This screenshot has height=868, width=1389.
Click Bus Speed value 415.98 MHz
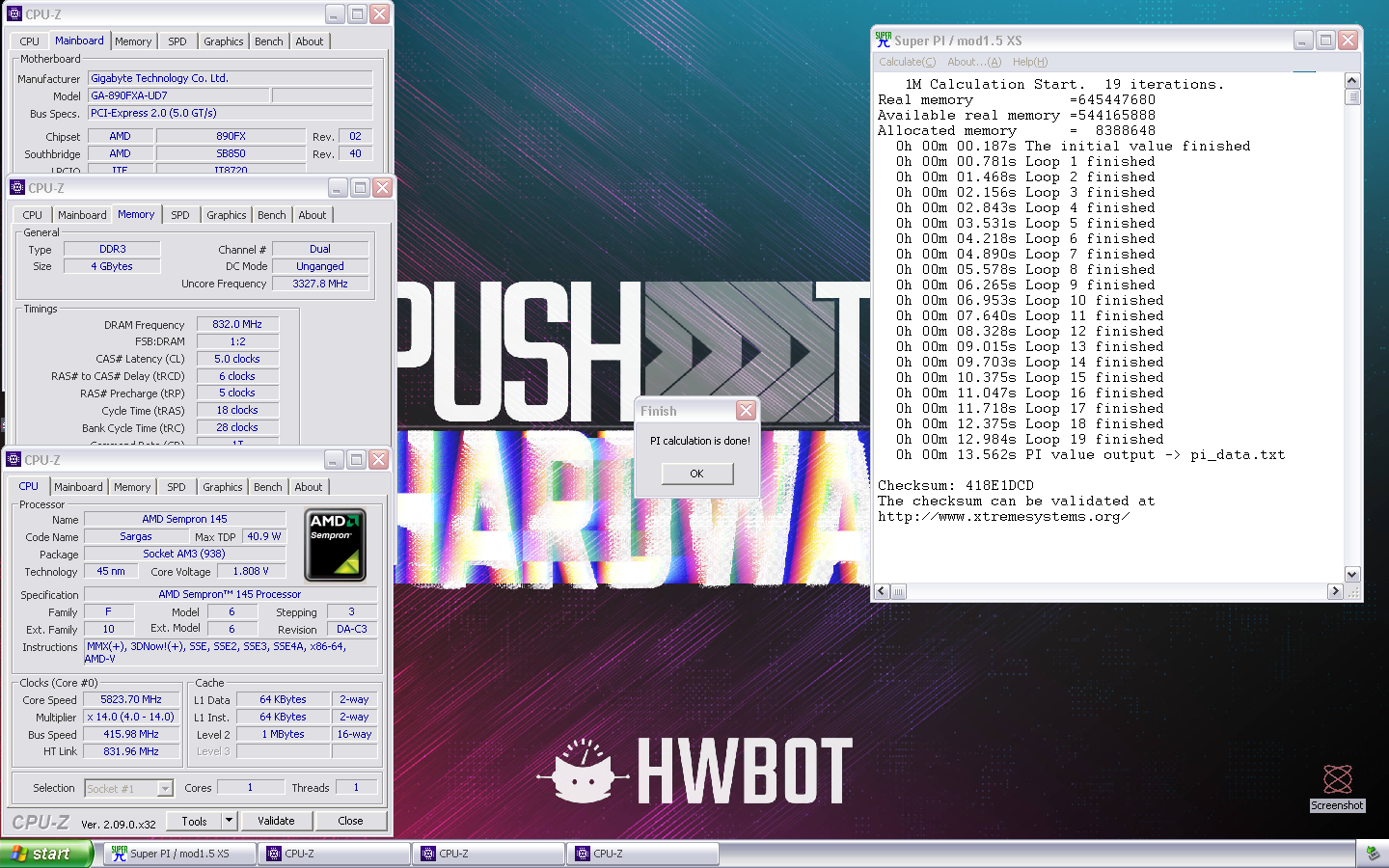[x=131, y=734]
